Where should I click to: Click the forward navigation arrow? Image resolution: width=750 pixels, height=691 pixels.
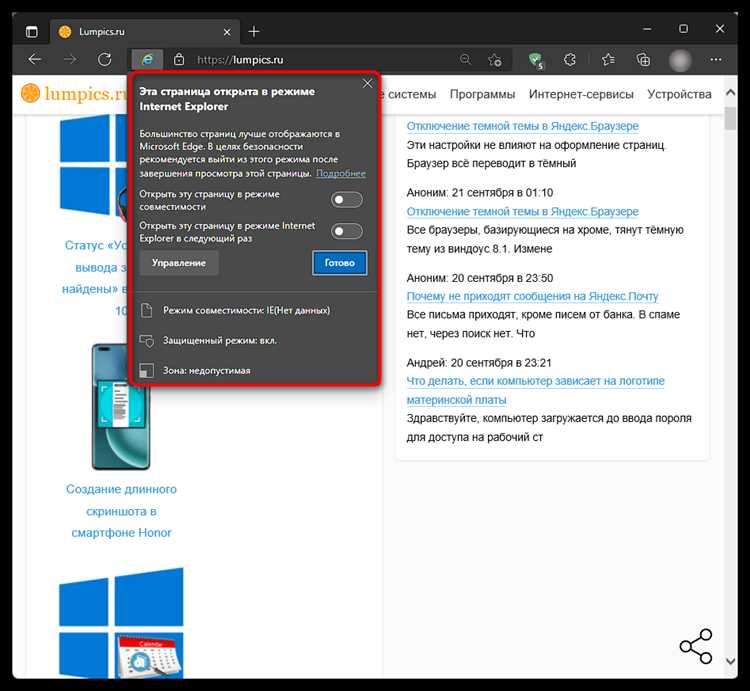pyautogui.click(x=70, y=60)
